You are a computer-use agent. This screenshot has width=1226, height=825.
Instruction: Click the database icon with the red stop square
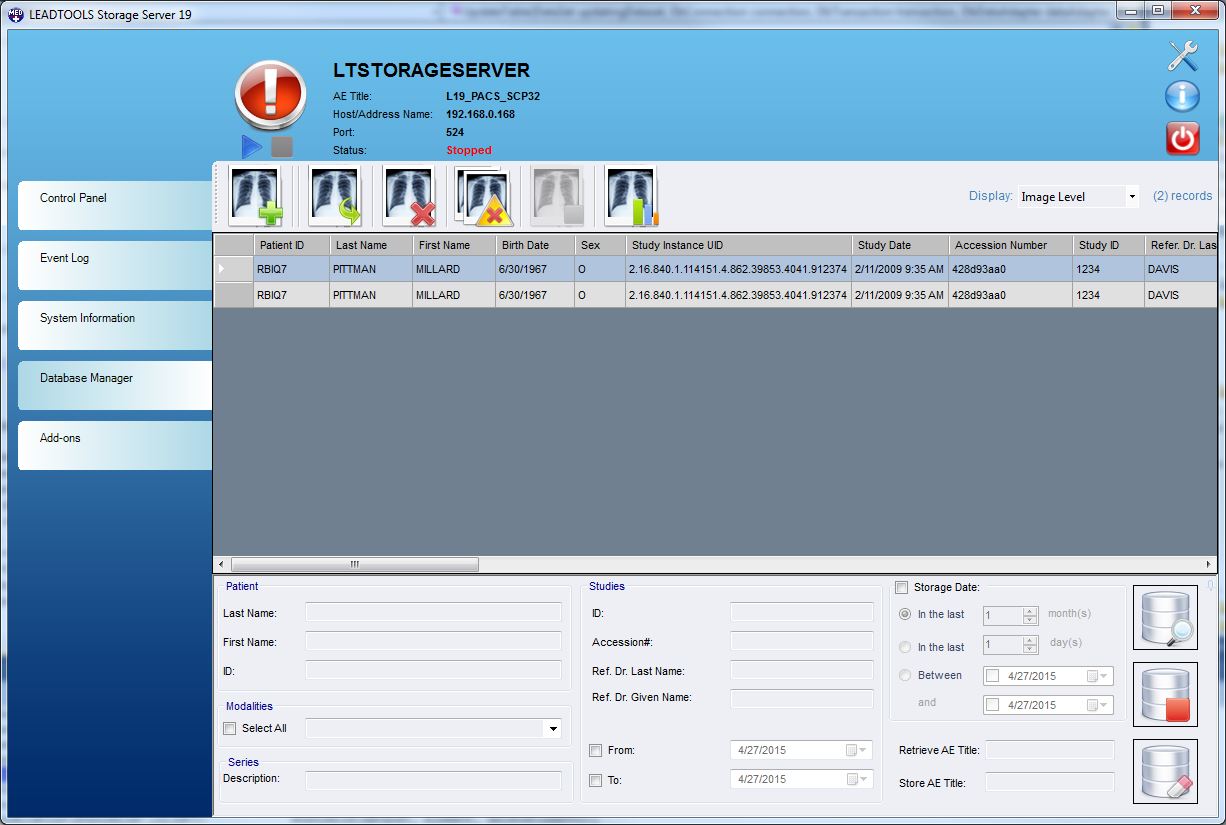1165,694
